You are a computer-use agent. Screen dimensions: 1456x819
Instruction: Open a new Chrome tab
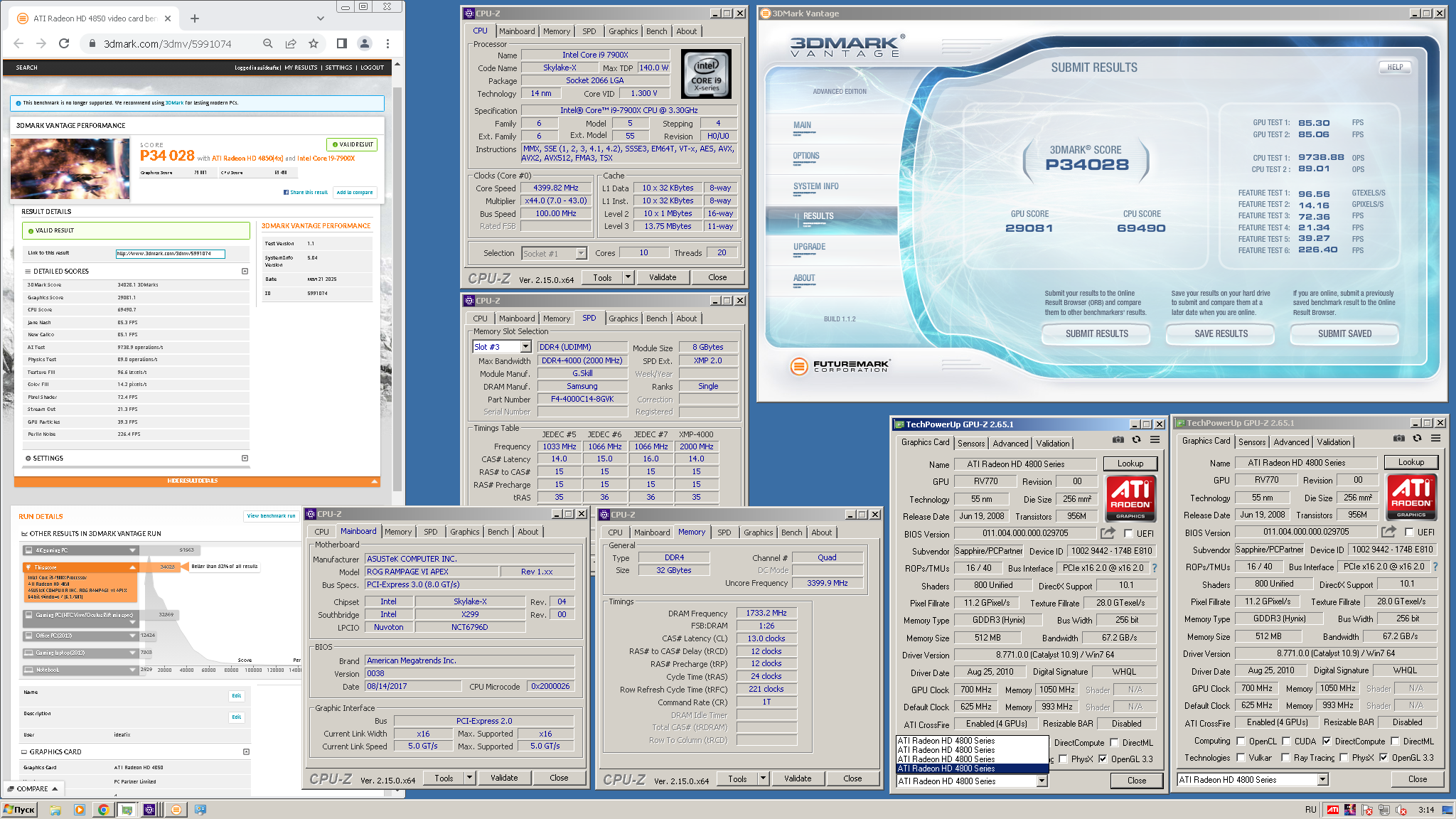tap(195, 18)
